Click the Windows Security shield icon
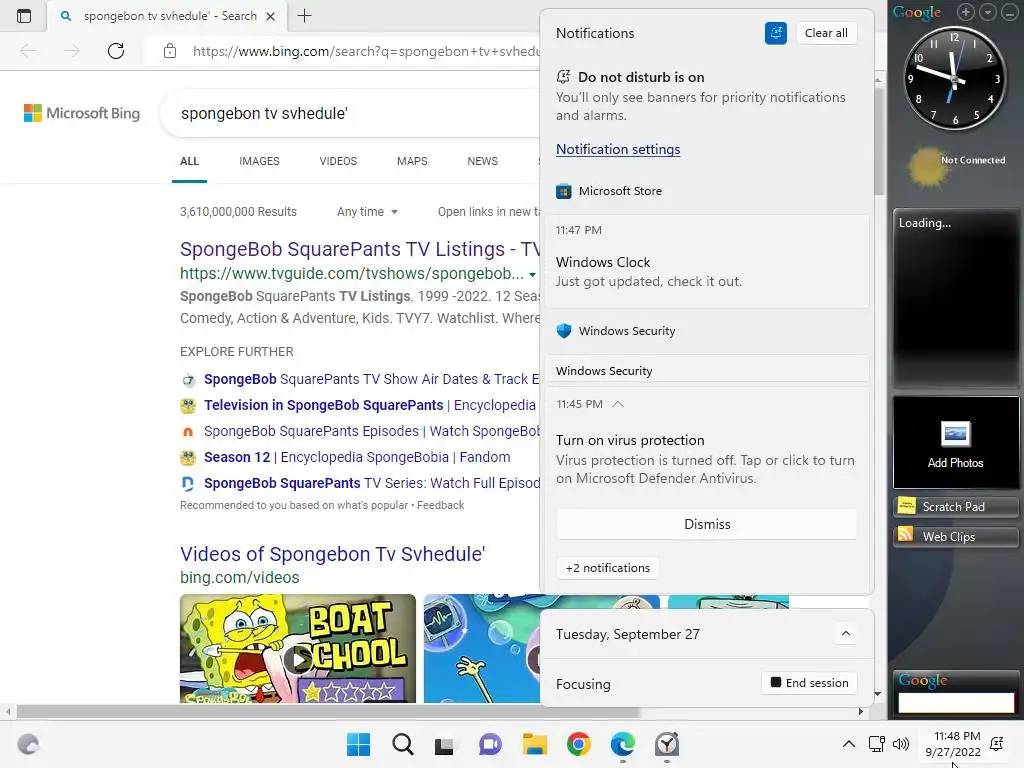 click(564, 330)
